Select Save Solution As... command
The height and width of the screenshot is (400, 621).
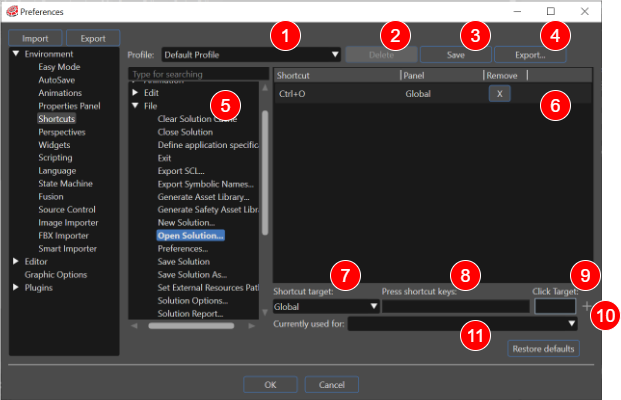click(192, 274)
